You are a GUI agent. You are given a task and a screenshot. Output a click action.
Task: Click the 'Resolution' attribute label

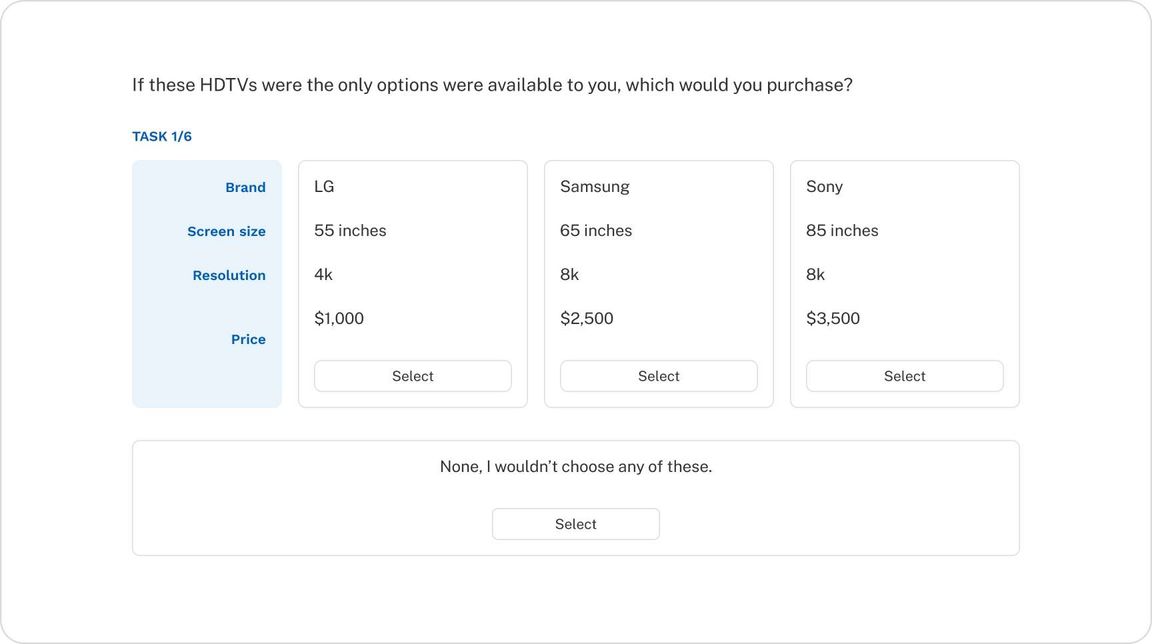[x=229, y=275]
